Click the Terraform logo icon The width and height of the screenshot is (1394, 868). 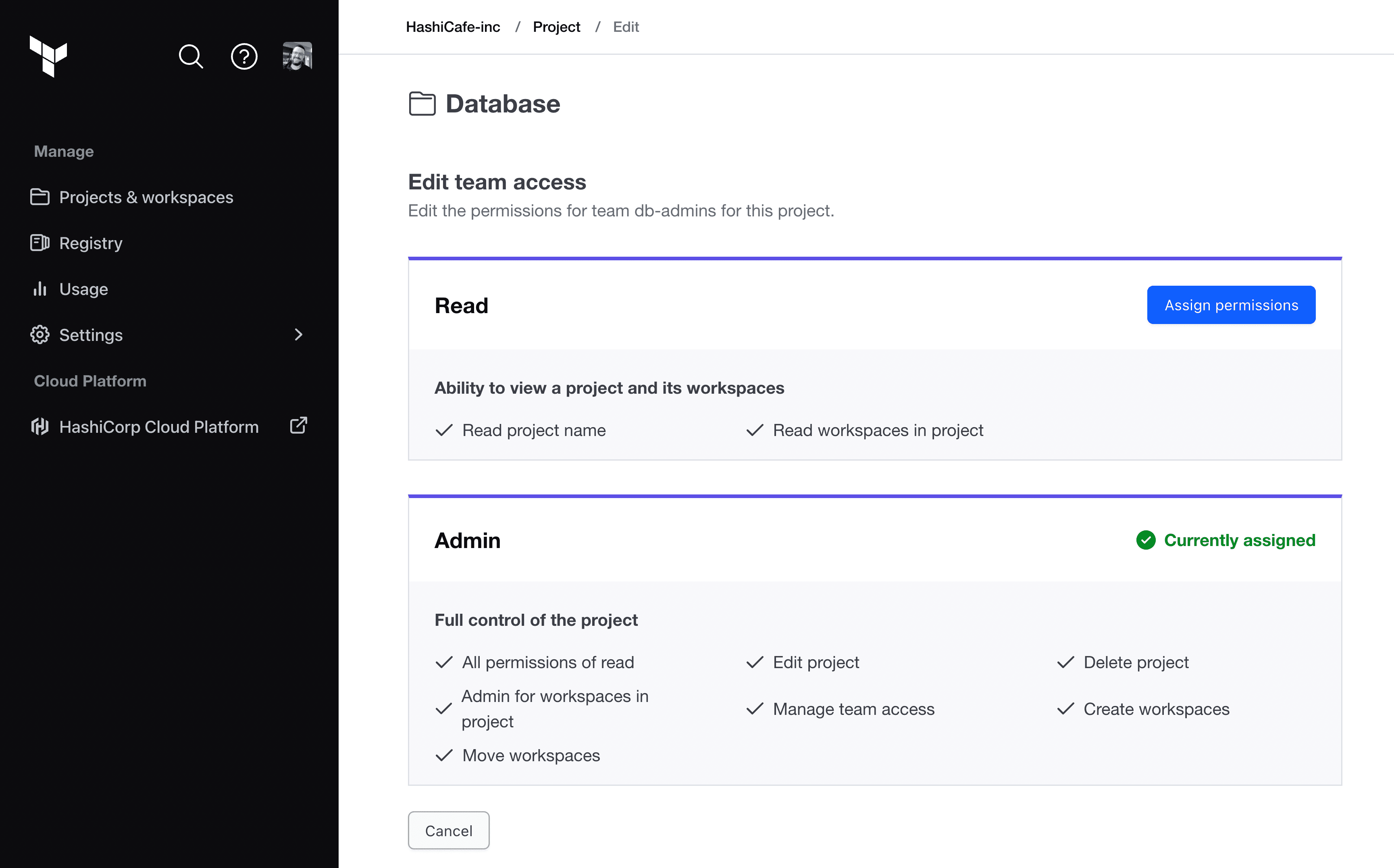pos(48,56)
